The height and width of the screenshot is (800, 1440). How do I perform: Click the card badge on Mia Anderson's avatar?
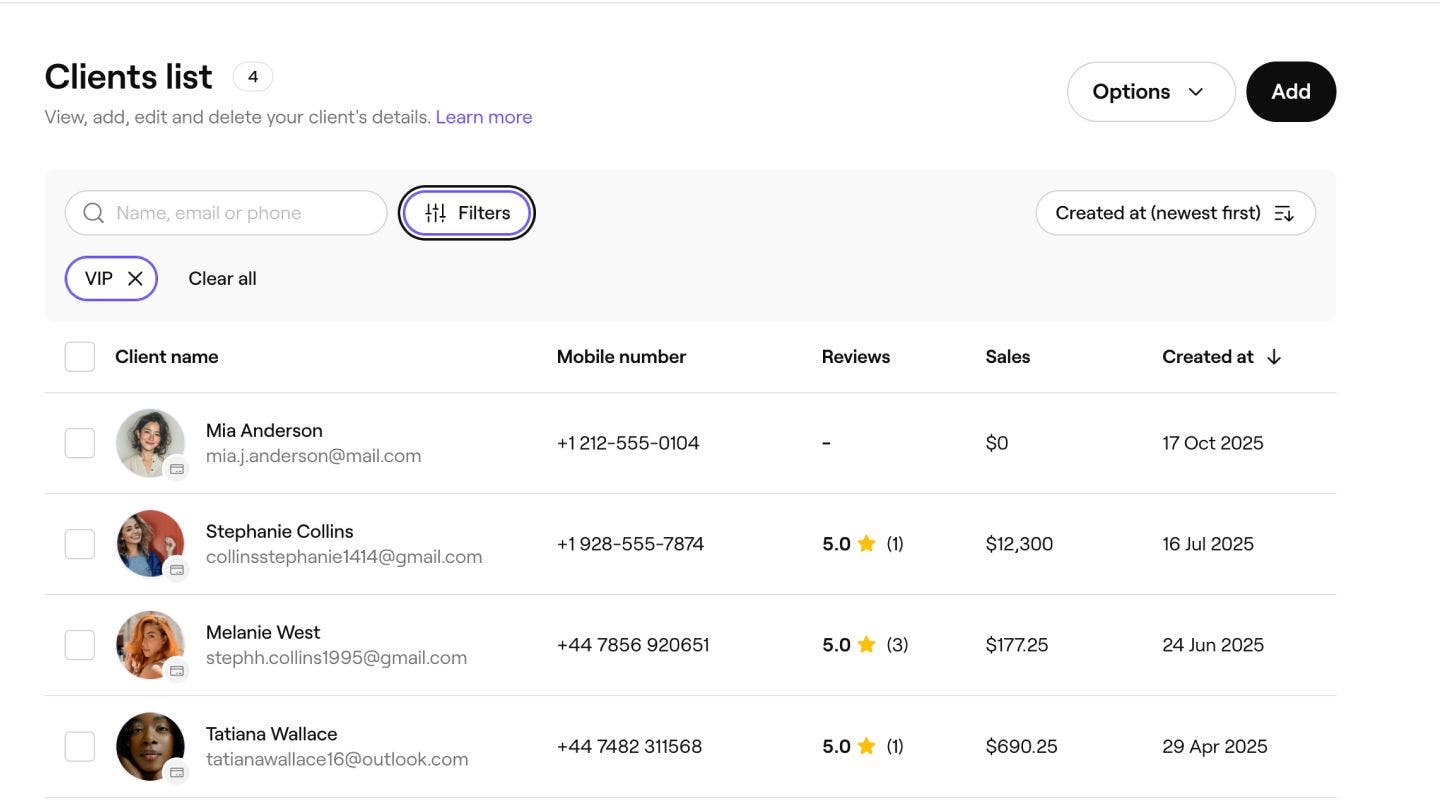click(x=177, y=469)
